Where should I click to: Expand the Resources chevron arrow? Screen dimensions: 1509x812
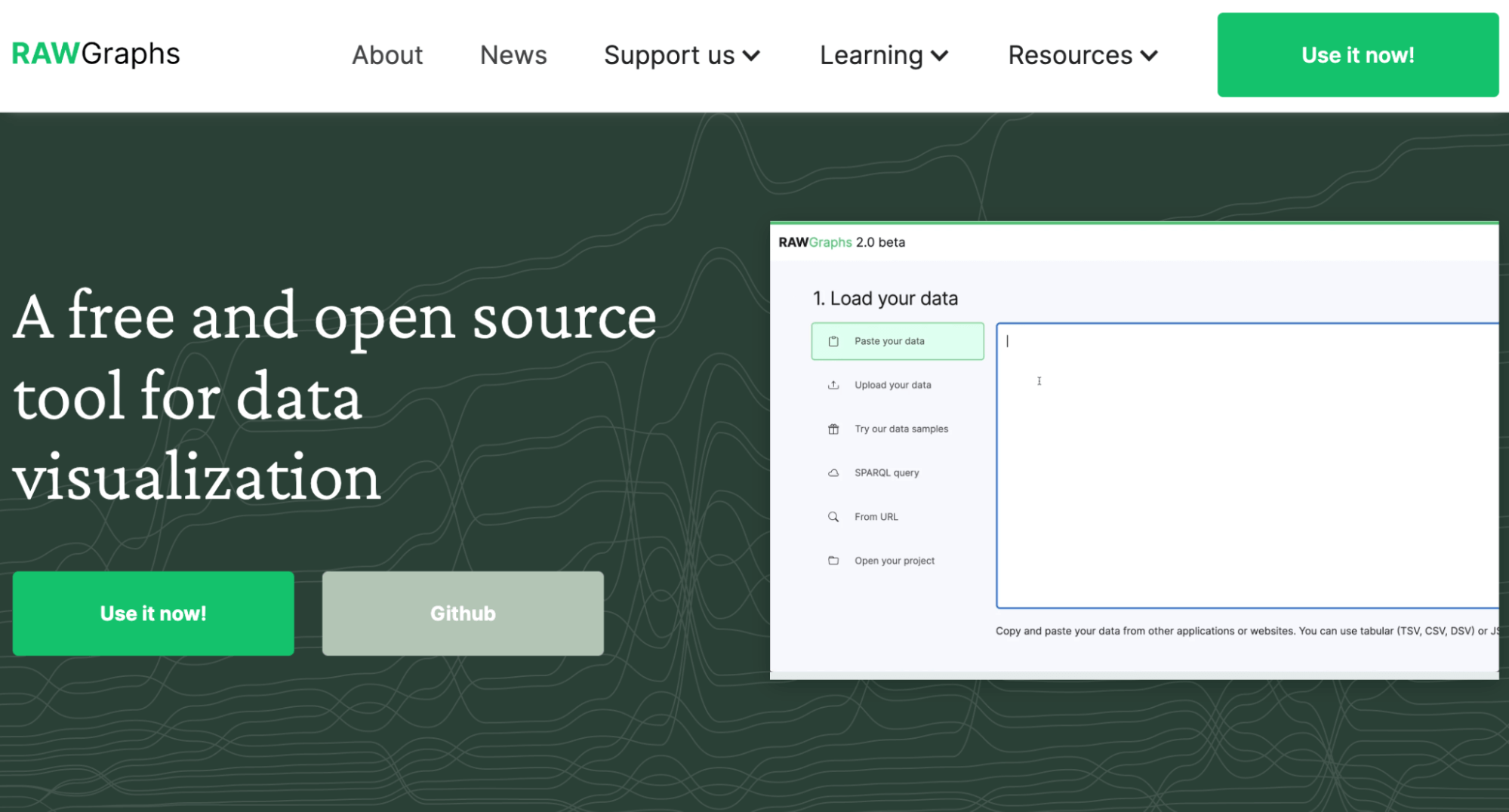pos(1149,56)
